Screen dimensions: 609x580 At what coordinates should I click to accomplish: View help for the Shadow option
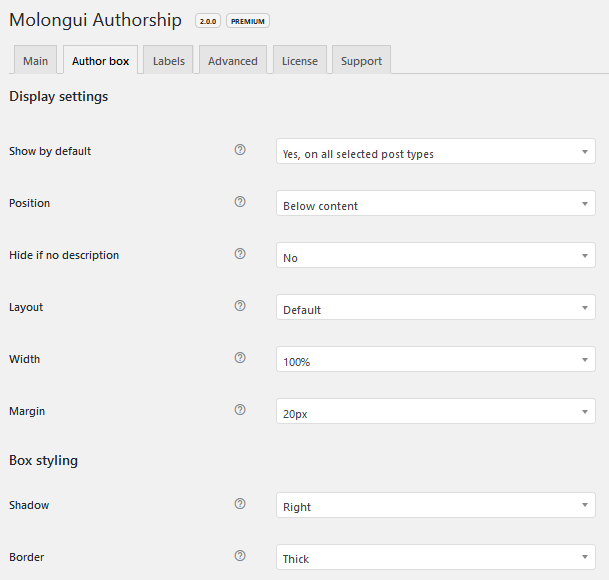pos(240,504)
